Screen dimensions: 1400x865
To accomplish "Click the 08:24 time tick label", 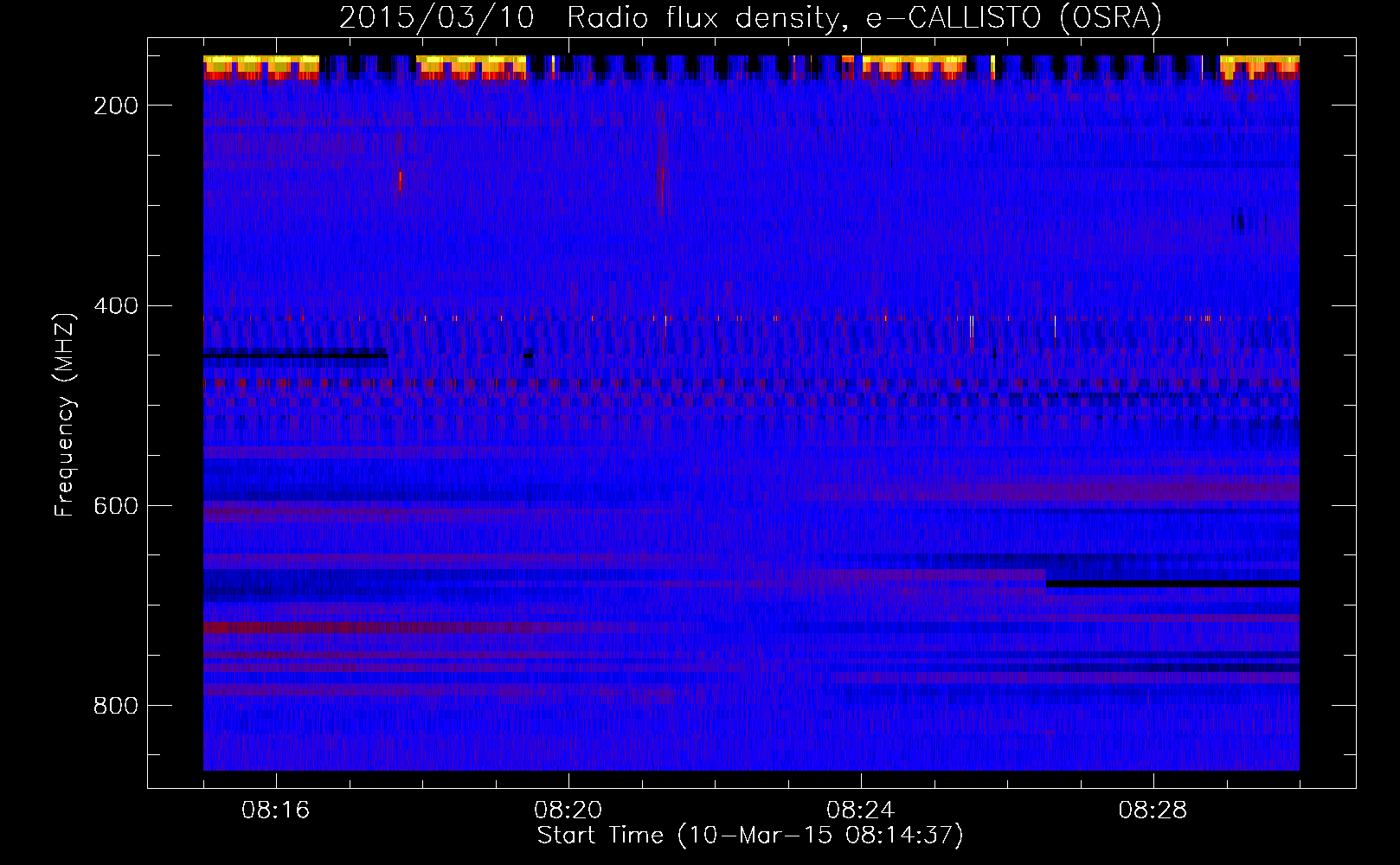I will pyautogui.click(x=861, y=811).
